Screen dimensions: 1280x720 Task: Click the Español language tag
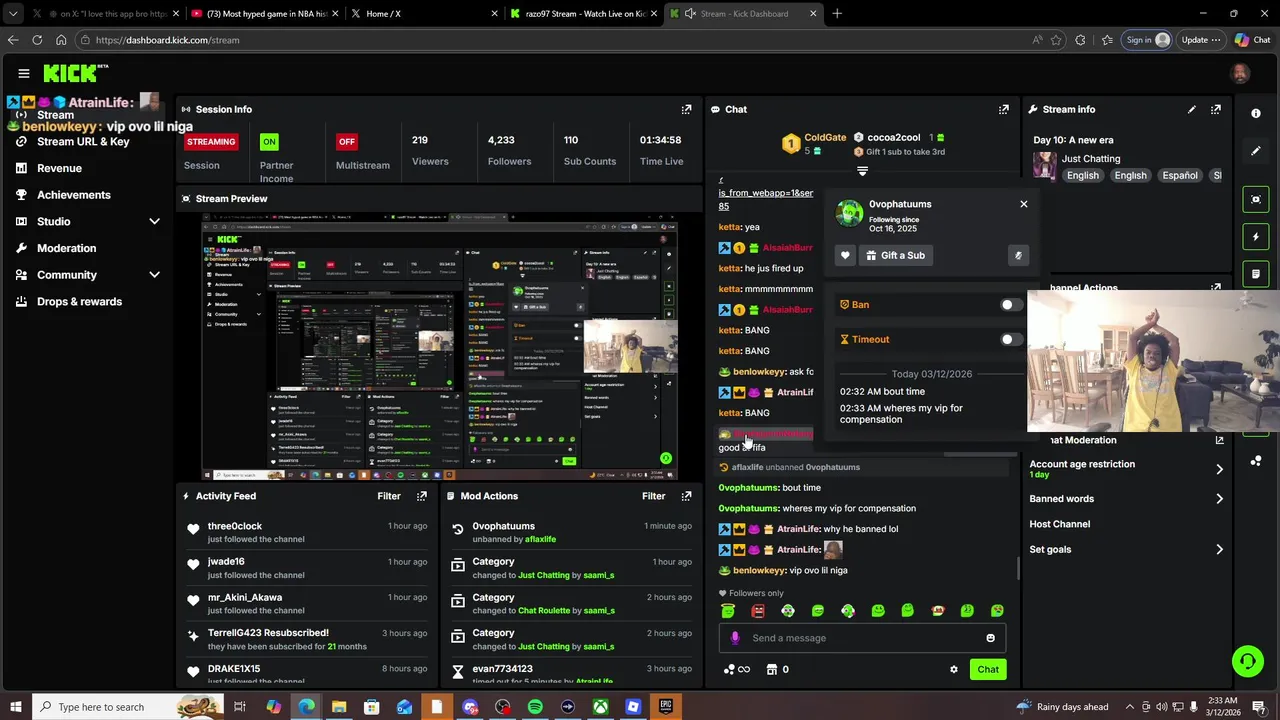point(1179,175)
